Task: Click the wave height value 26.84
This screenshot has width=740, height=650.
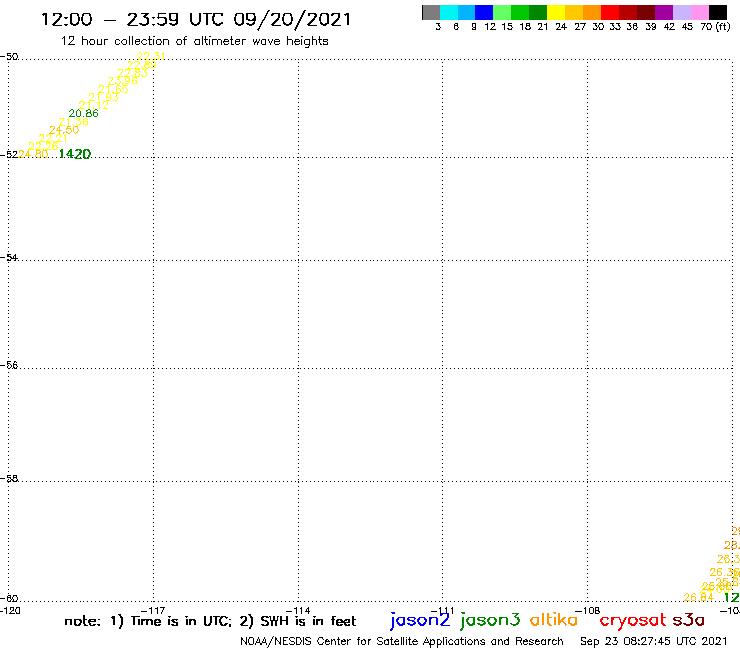Action: (x=698, y=597)
